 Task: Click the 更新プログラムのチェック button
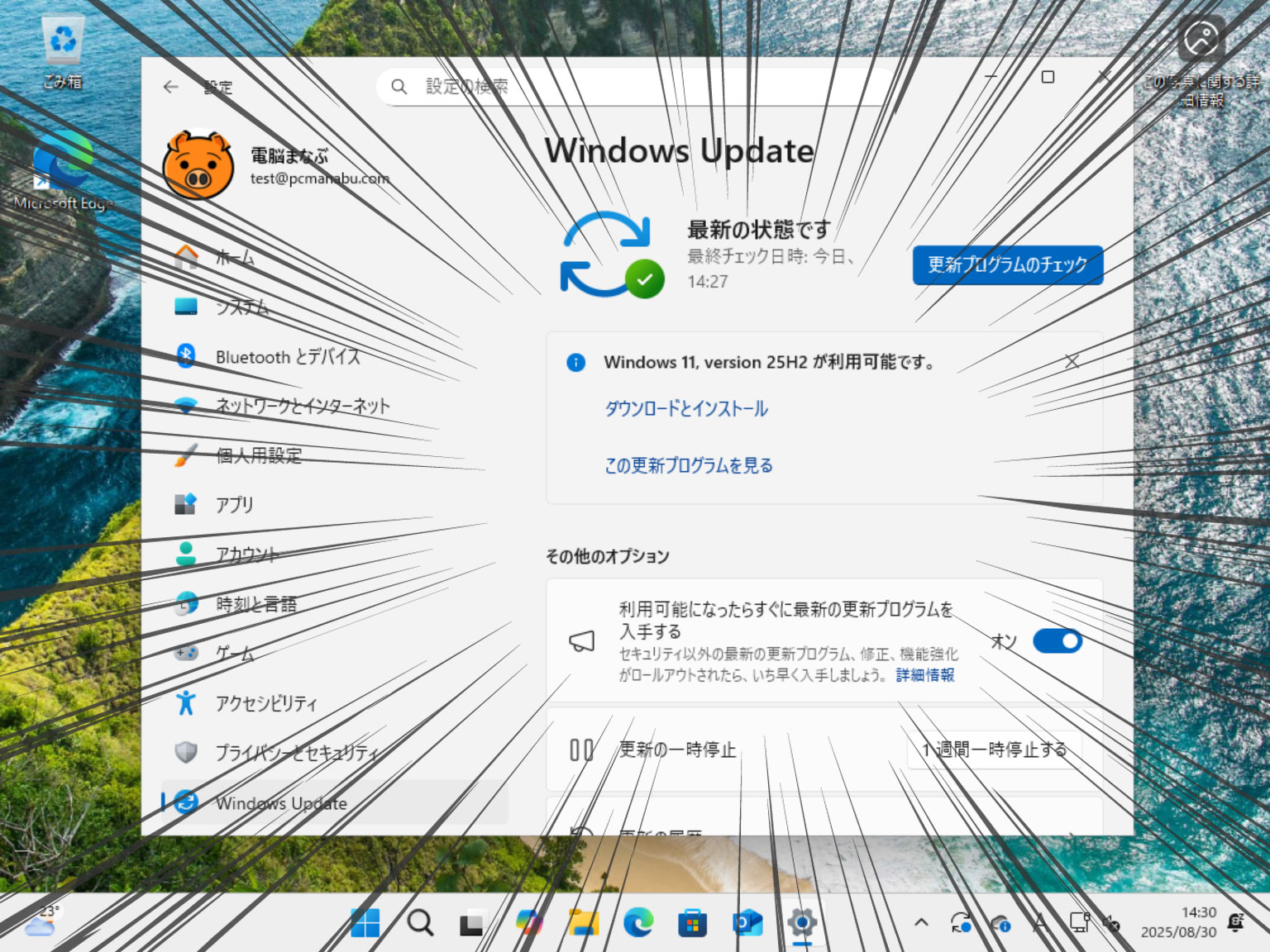[x=1008, y=265]
